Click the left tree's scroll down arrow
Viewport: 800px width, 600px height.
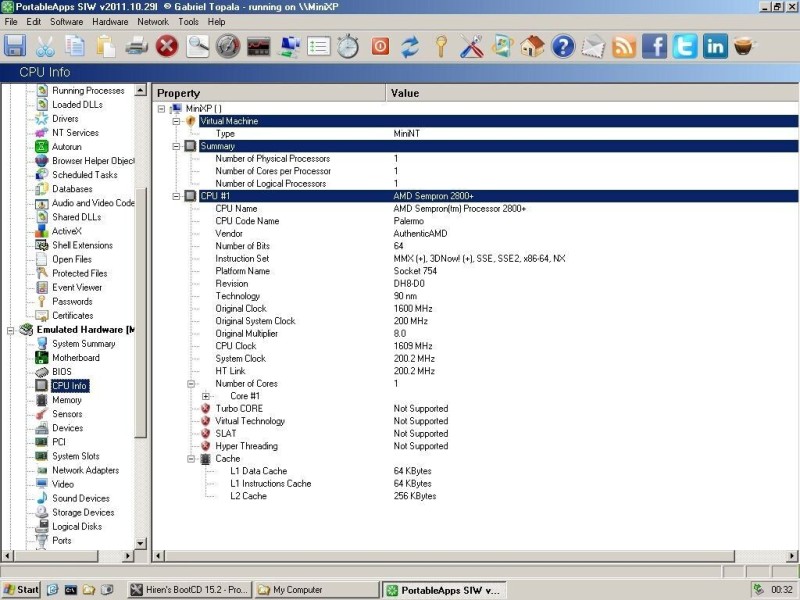140,544
